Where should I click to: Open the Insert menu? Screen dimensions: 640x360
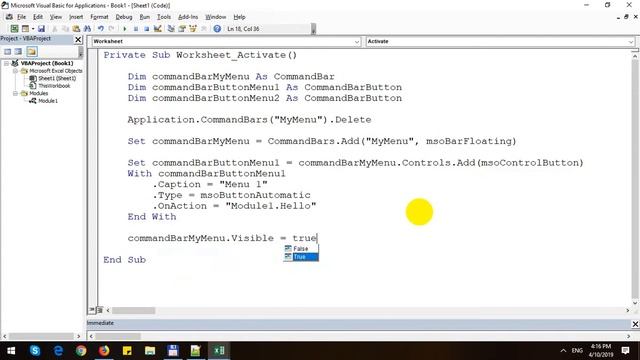(x=76, y=17)
